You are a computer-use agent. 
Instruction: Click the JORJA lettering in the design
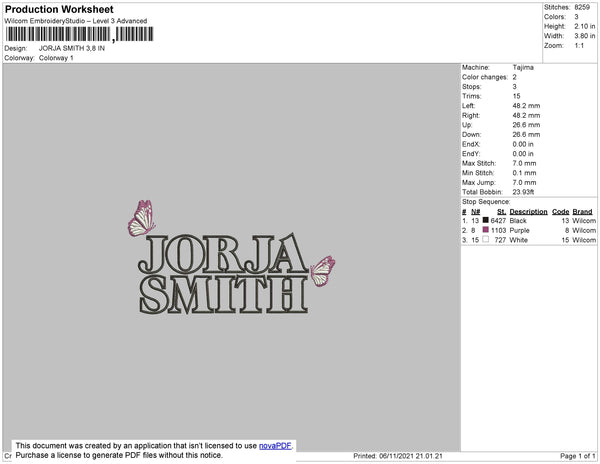point(223,254)
